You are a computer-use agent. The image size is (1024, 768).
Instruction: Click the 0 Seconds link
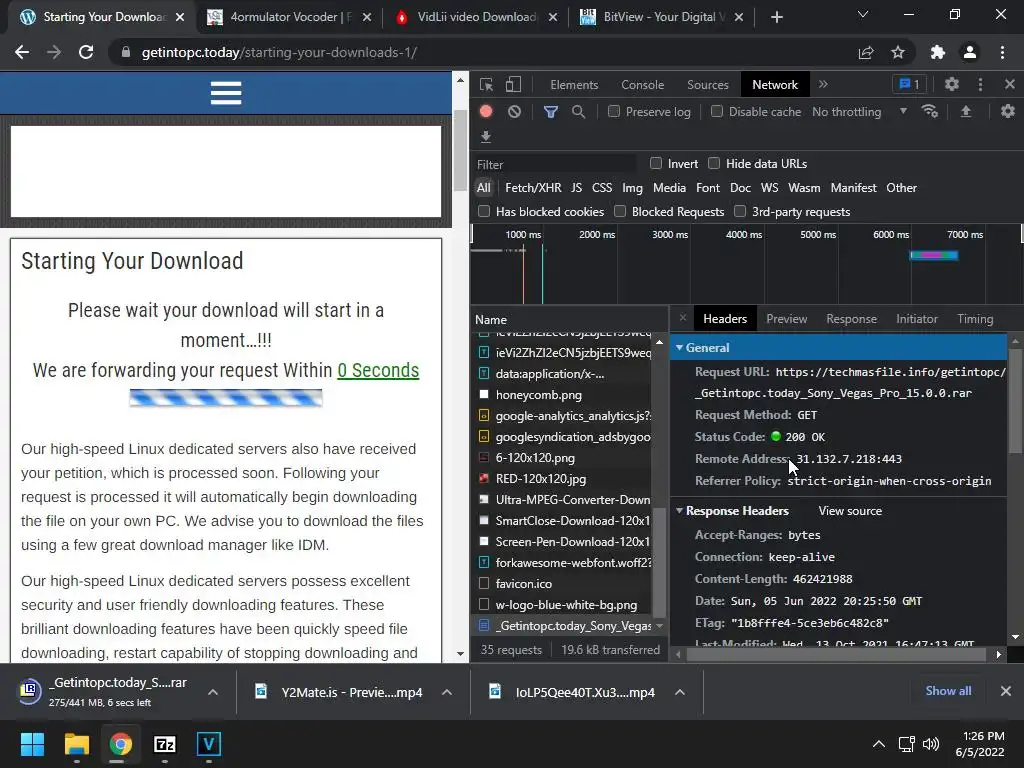pos(378,370)
